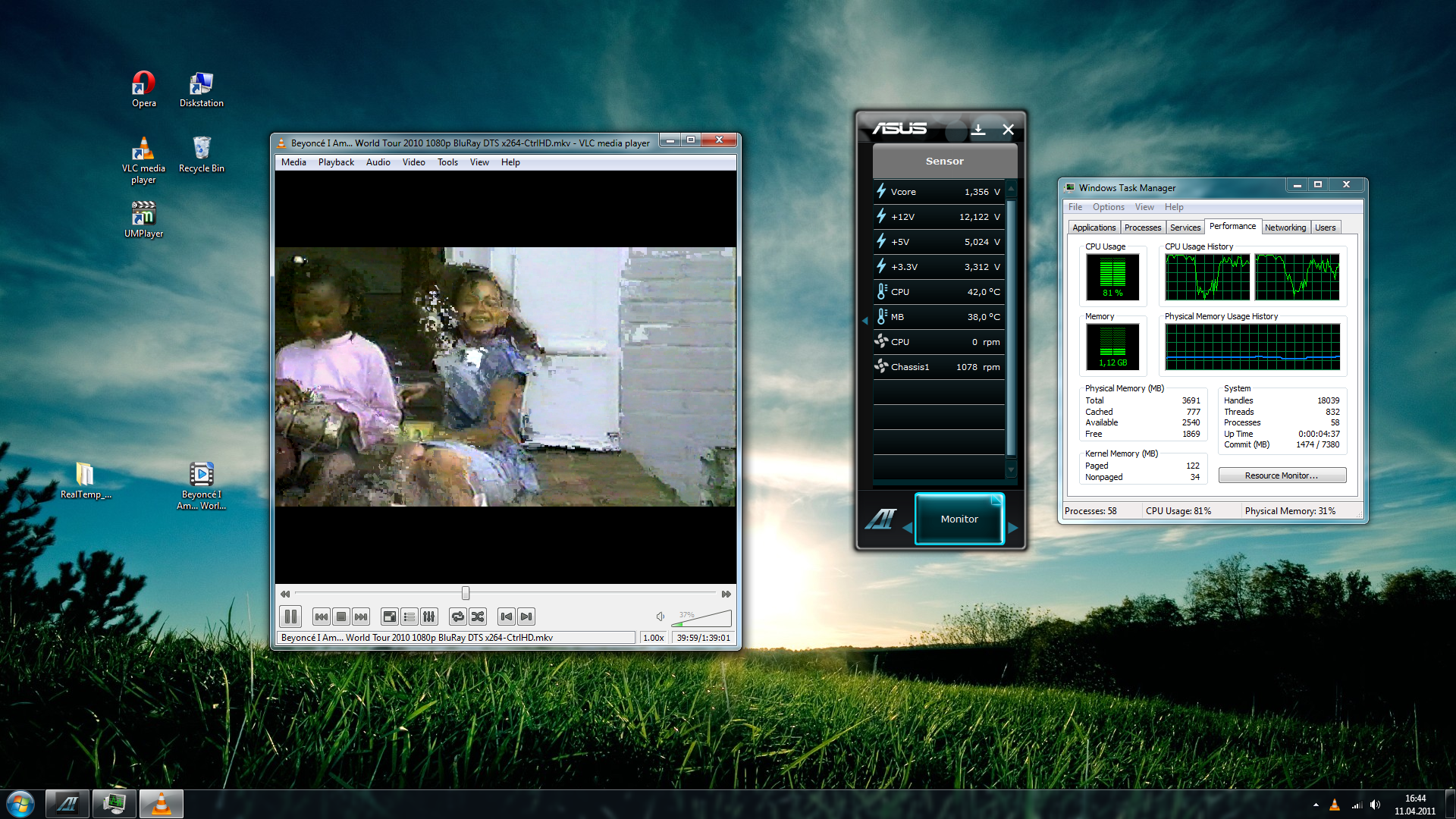Screen dimensions: 1456x819
Task: Open the VLC Tools menu
Action: tap(447, 162)
